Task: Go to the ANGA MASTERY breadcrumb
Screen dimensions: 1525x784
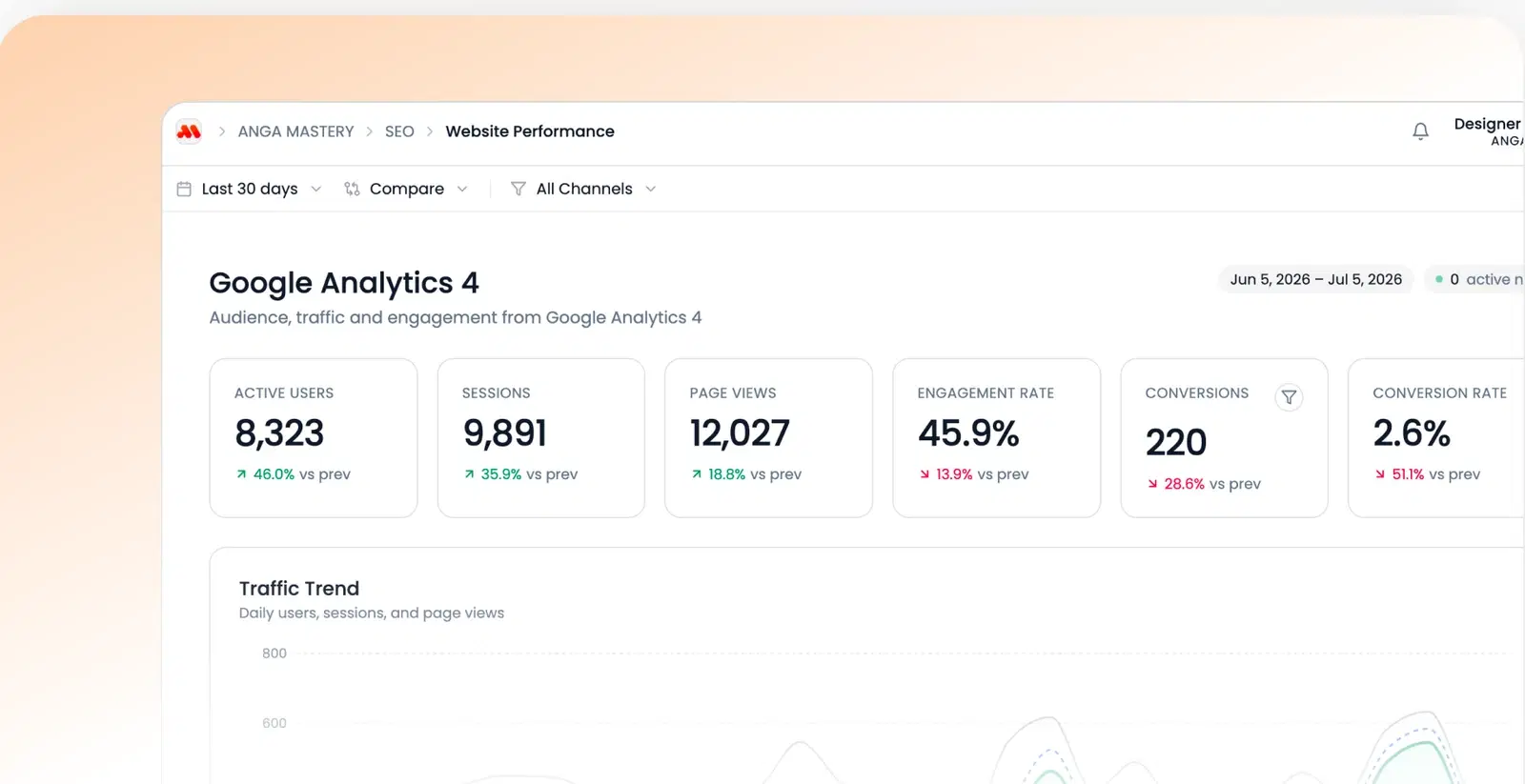Action: tap(295, 131)
